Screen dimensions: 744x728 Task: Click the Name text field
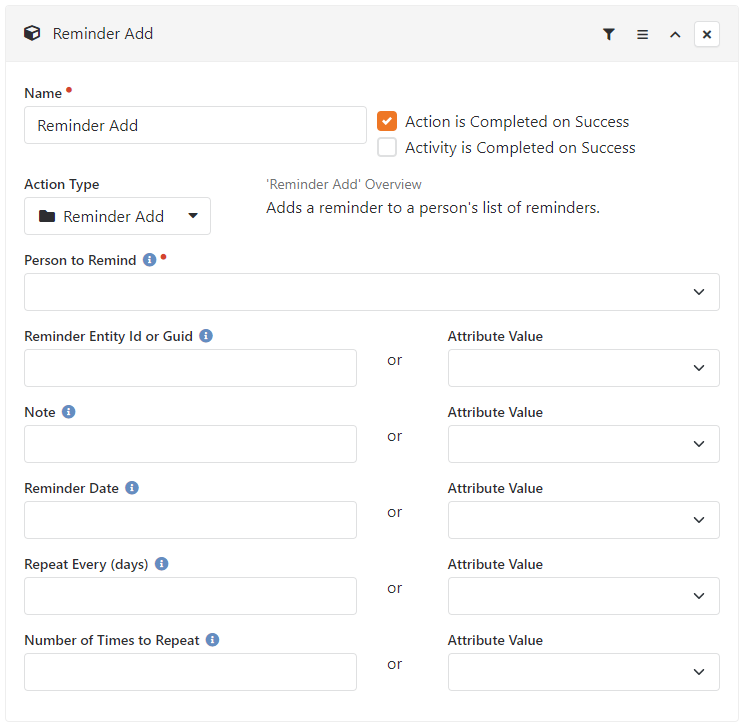pyautogui.click(x=195, y=125)
